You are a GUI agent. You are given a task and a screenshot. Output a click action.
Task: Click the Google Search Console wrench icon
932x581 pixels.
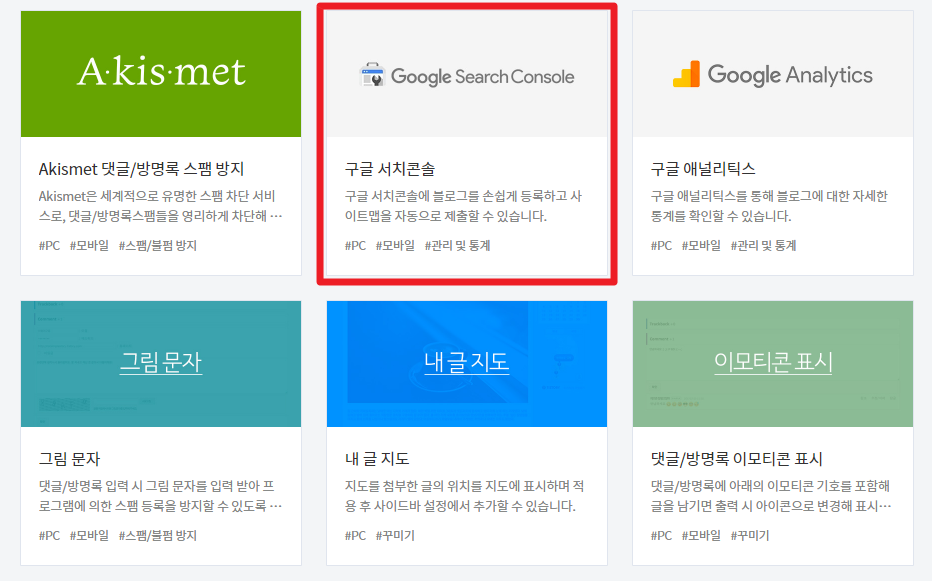373,75
